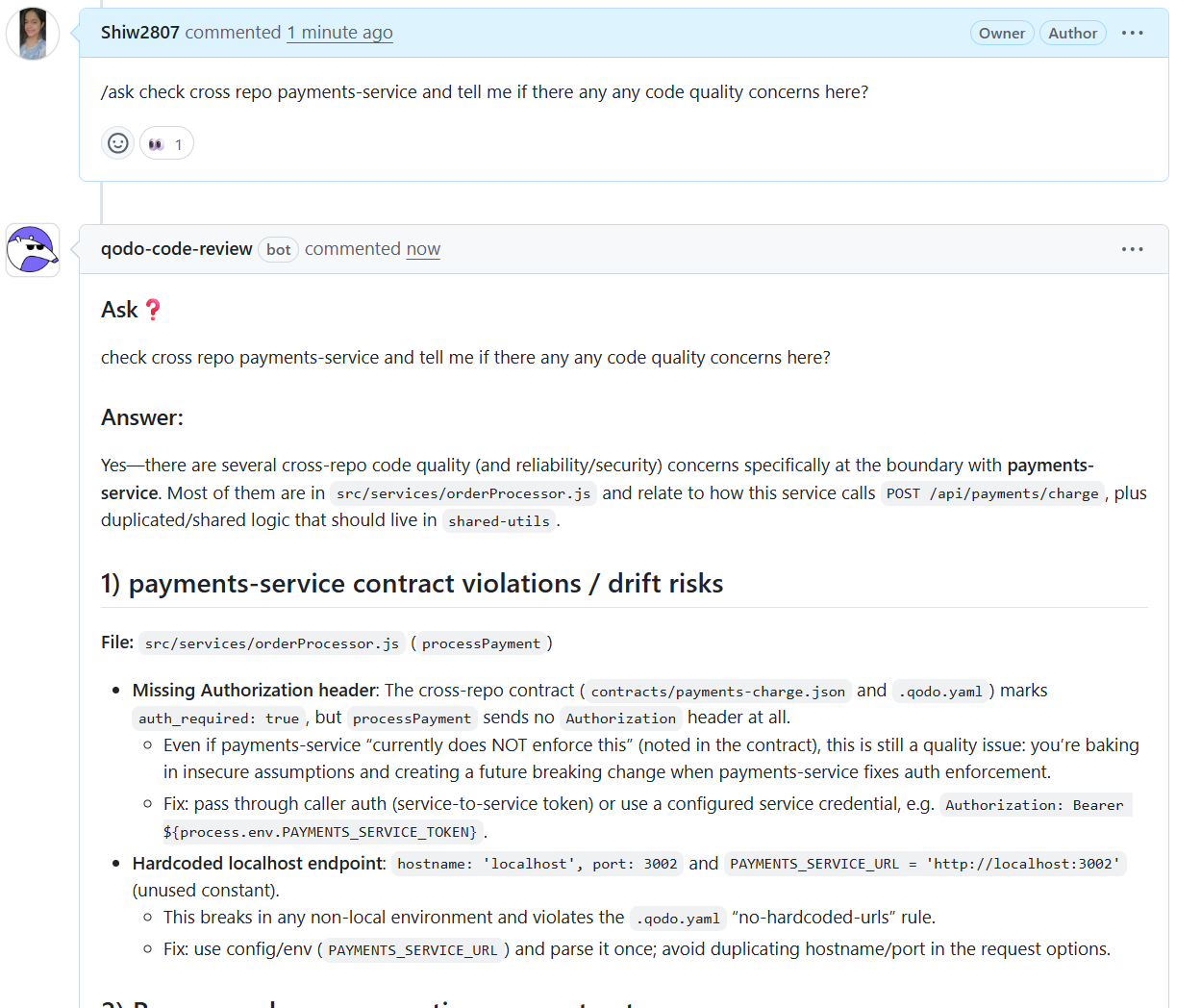1201x1008 pixels.
Task: Expand the bot comment's options dropdown
Action: [x=1132, y=248]
